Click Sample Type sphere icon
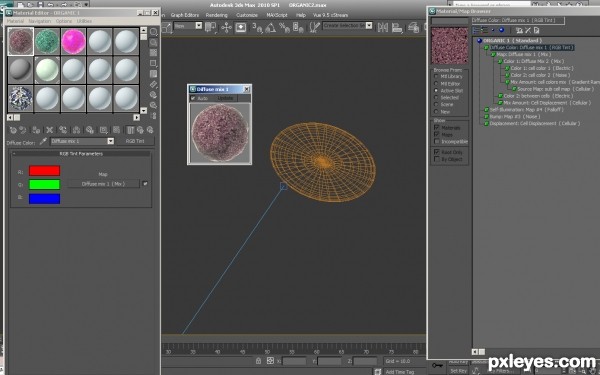Viewport: 600px width, 375px height. coord(153,32)
